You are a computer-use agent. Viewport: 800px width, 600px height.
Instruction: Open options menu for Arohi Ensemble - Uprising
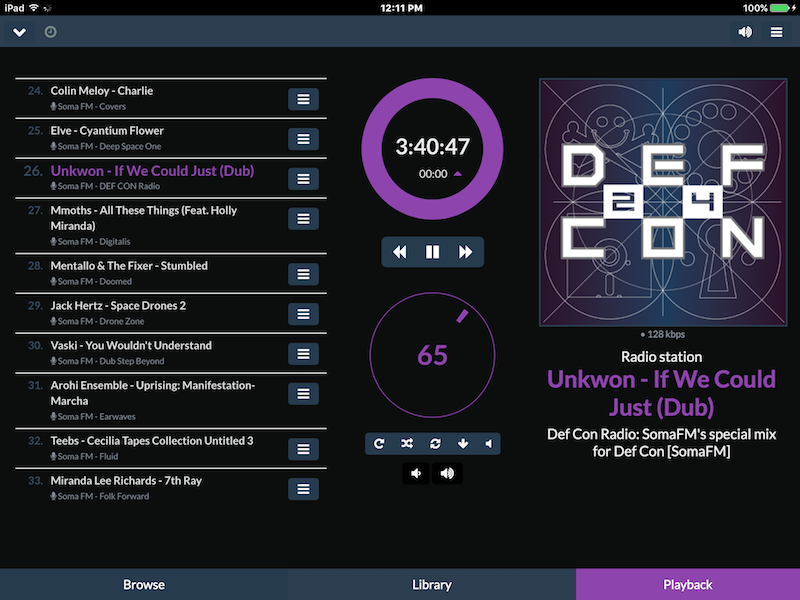(303, 394)
